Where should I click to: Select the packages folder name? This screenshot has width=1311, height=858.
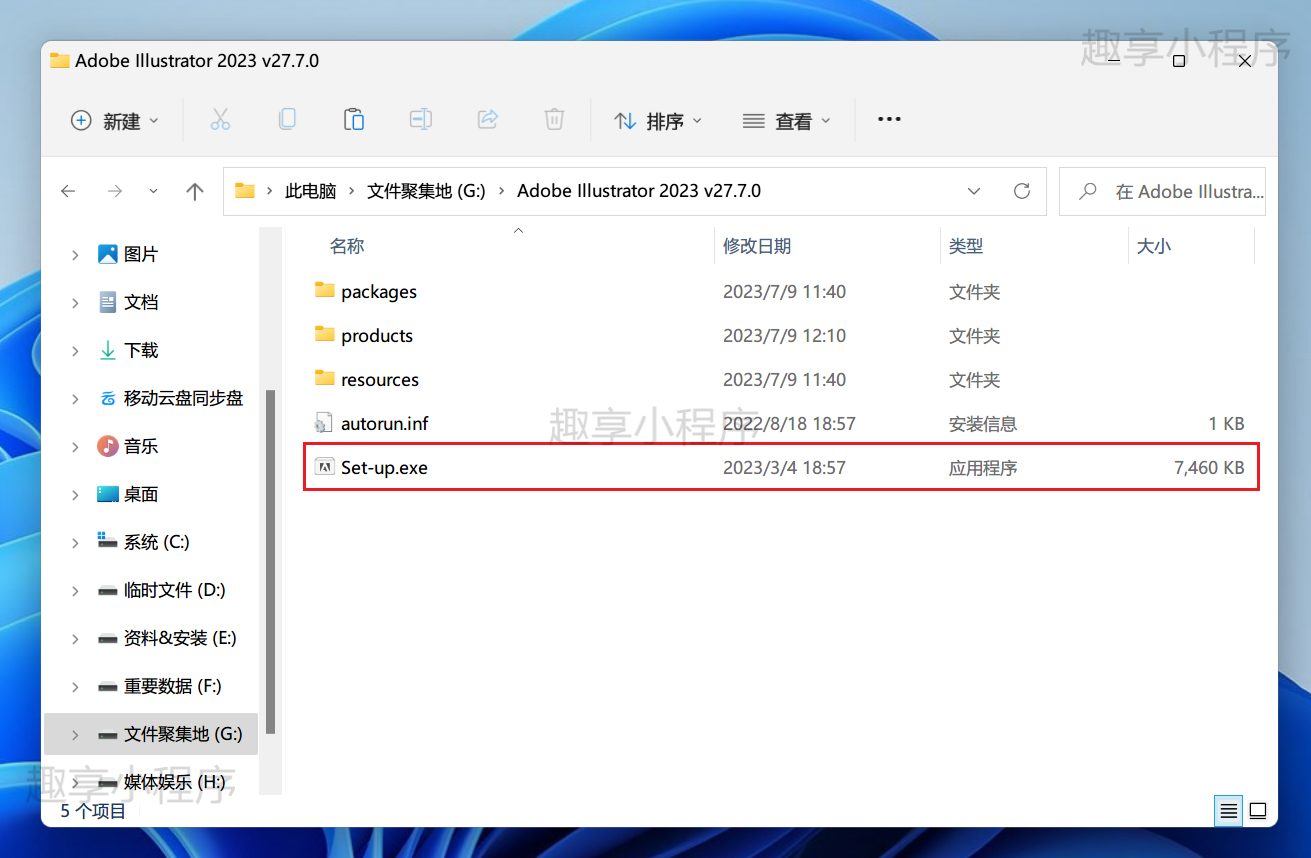point(379,292)
